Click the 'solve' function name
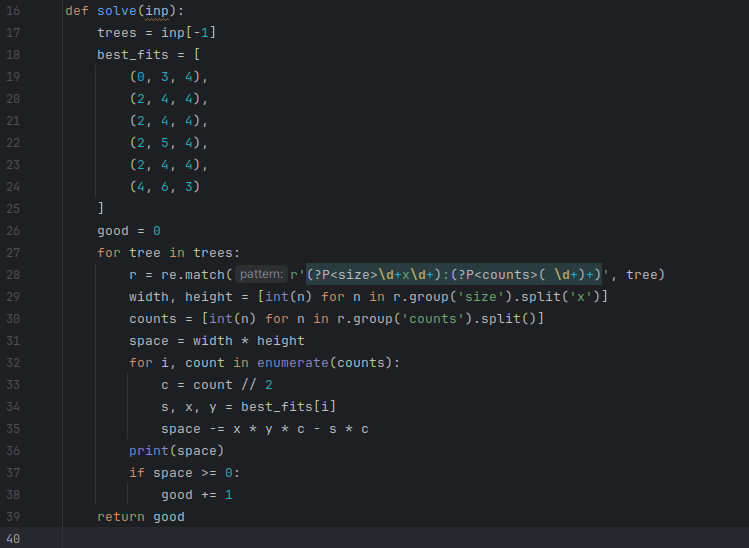 [117, 11]
